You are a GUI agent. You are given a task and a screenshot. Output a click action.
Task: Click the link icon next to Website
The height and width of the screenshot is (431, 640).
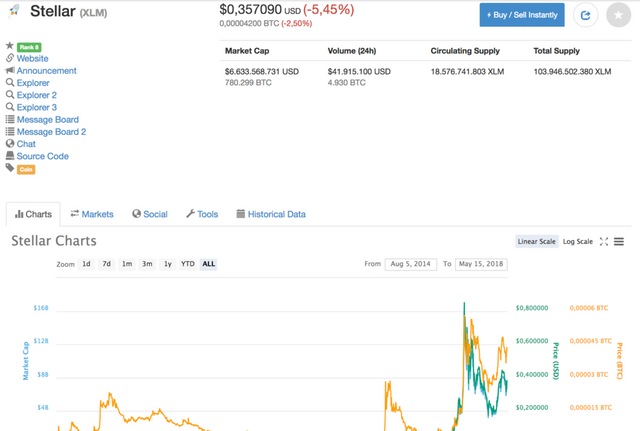[10, 58]
